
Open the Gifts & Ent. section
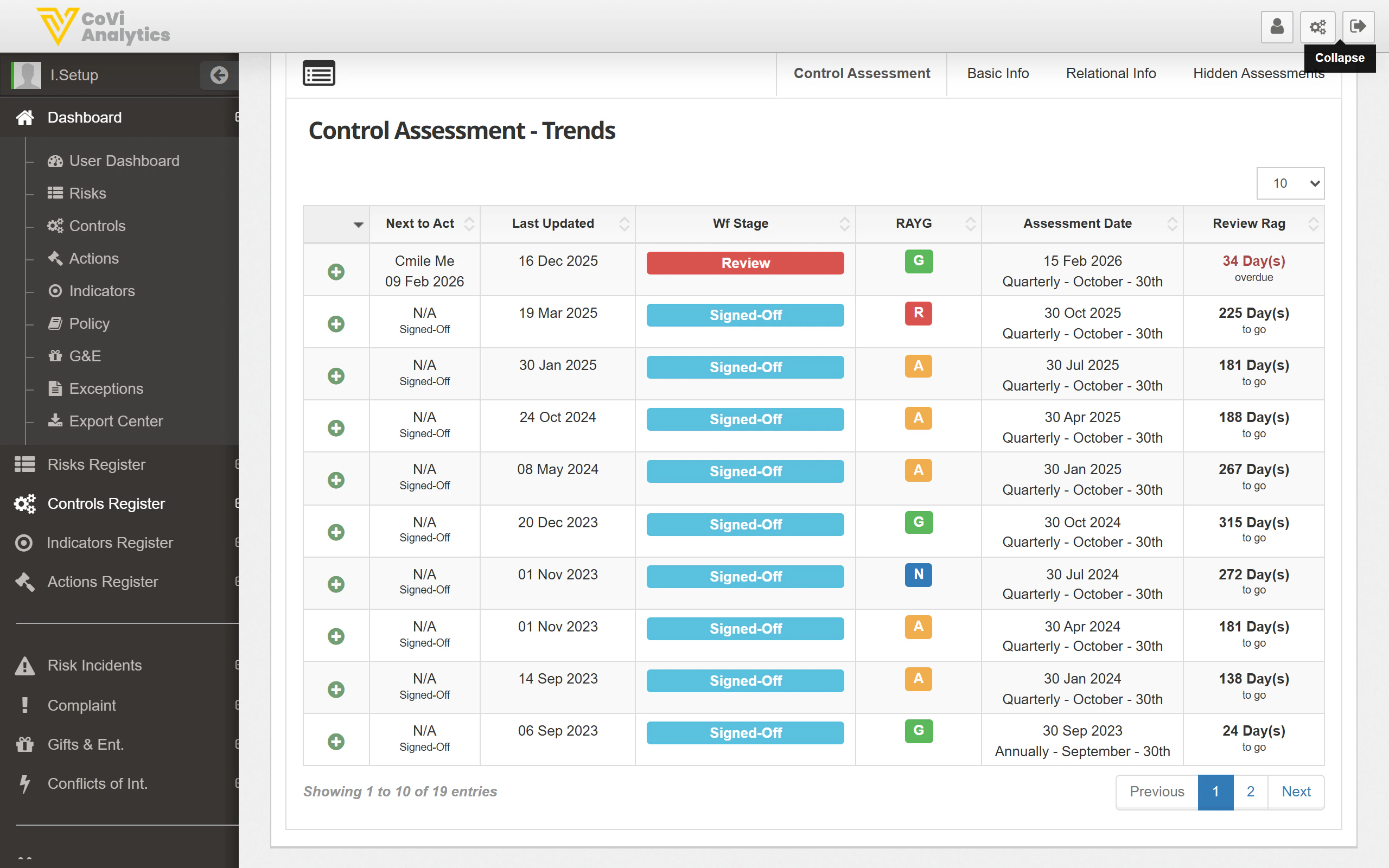tap(85, 744)
